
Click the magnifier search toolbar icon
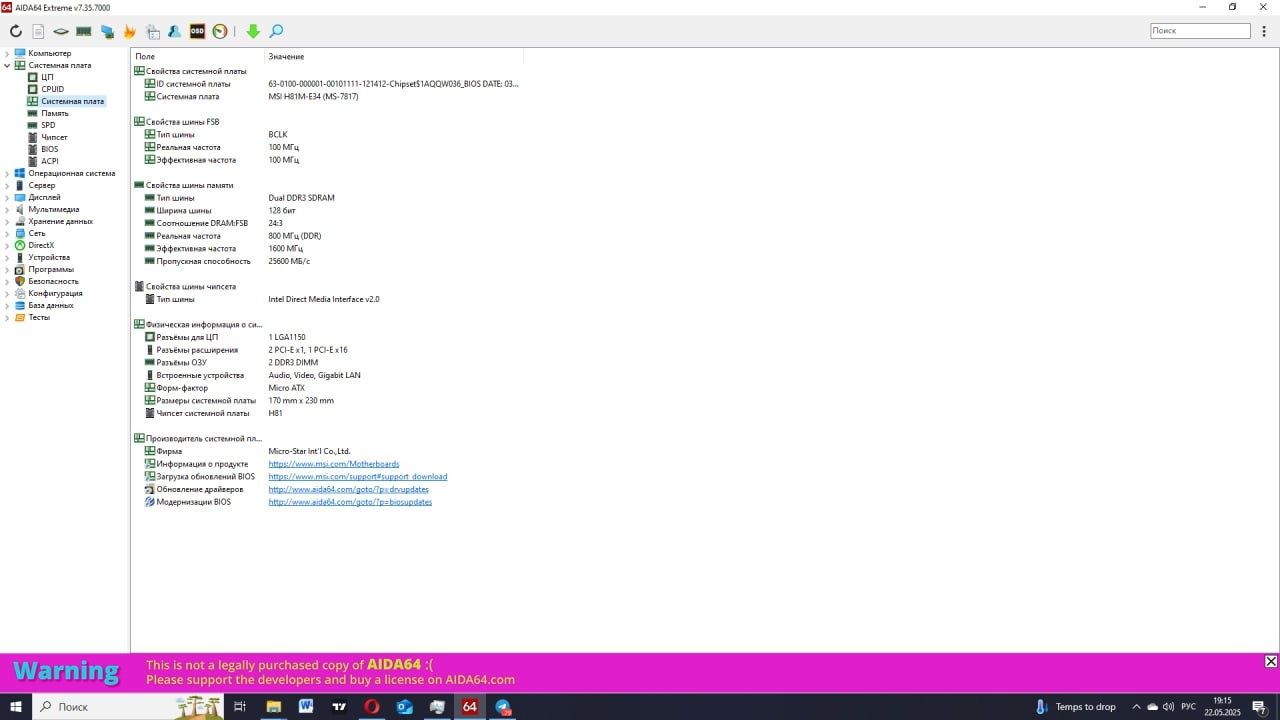[x=276, y=32]
